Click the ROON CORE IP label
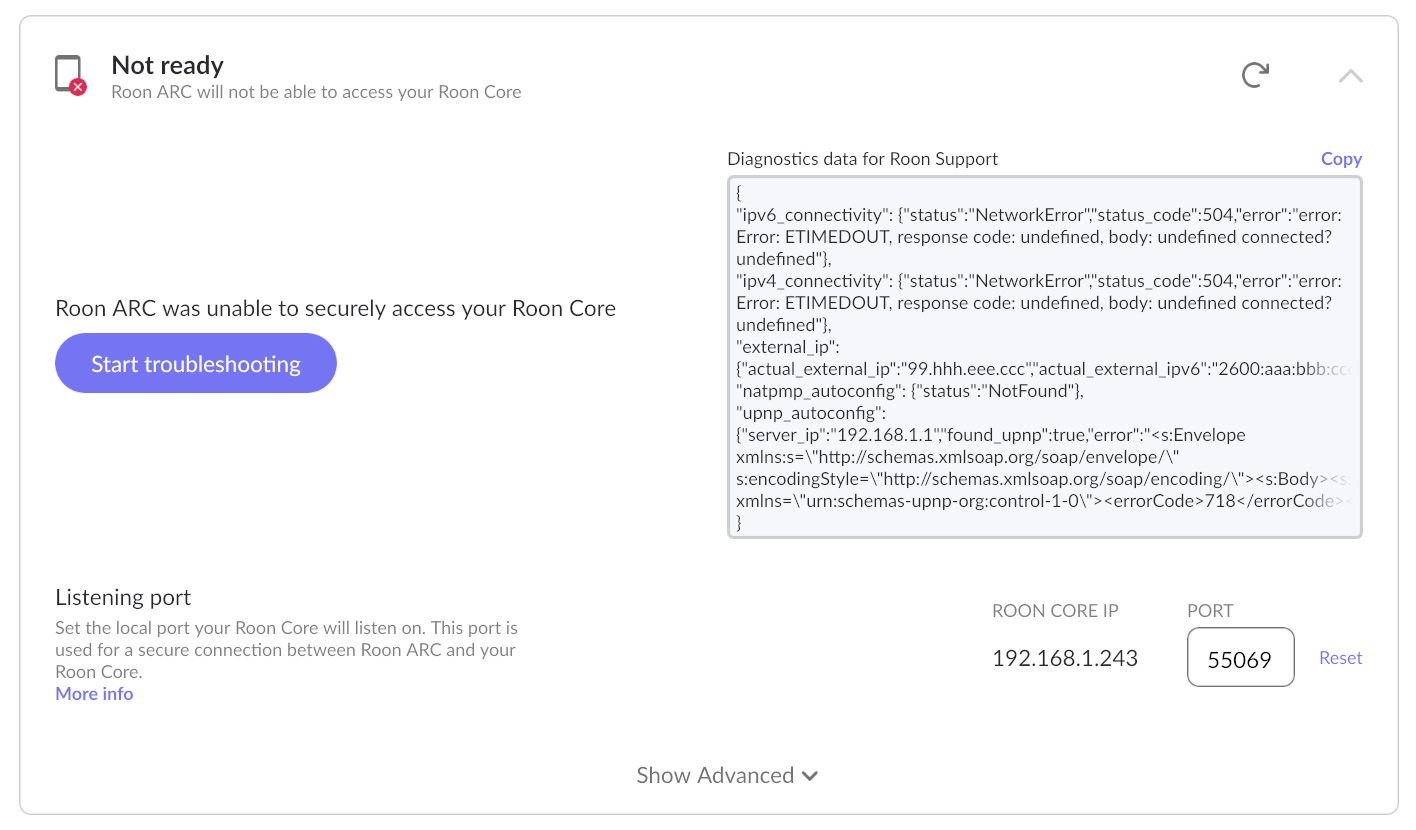This screenshot has height=830, width=1416. click(x=1055, y=611)
